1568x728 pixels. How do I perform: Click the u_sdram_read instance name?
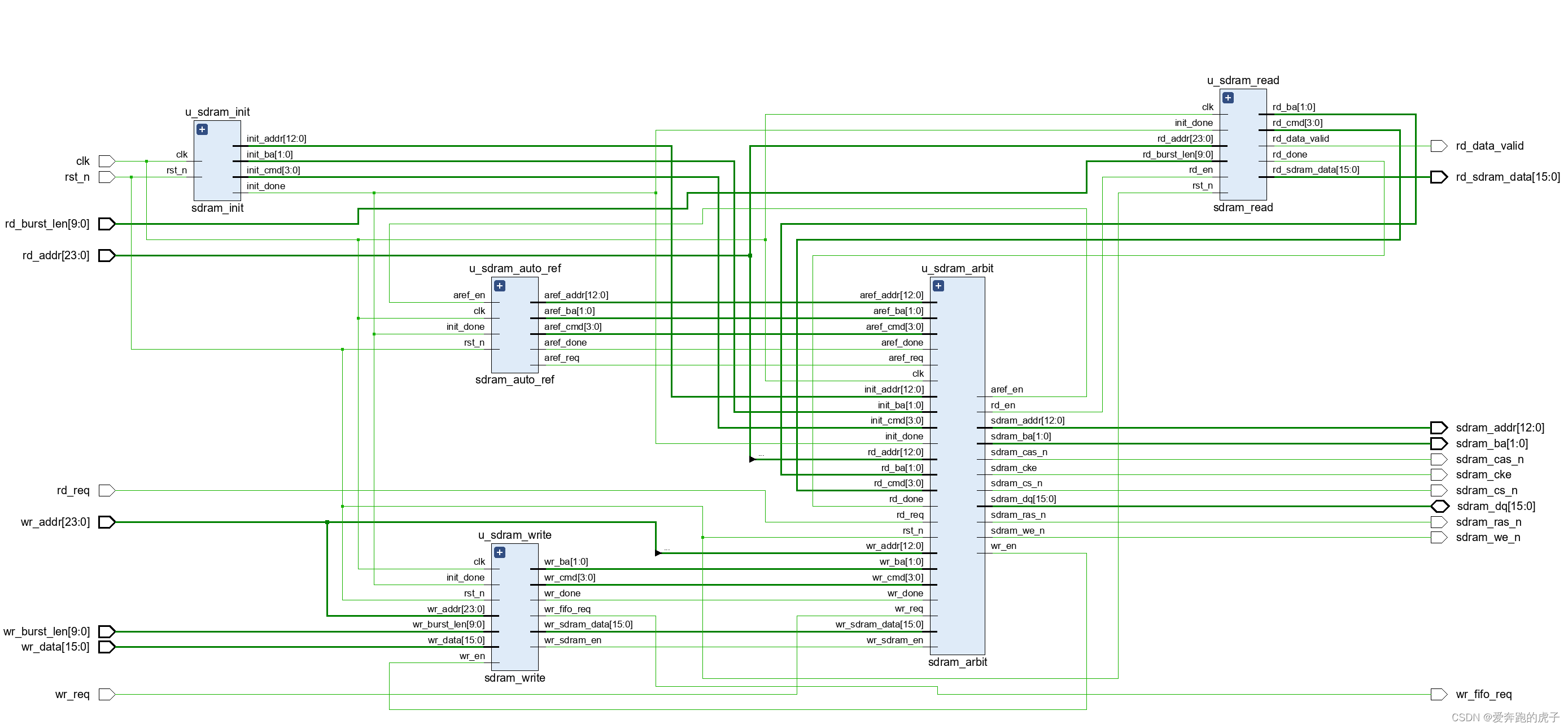(1243, 80)
